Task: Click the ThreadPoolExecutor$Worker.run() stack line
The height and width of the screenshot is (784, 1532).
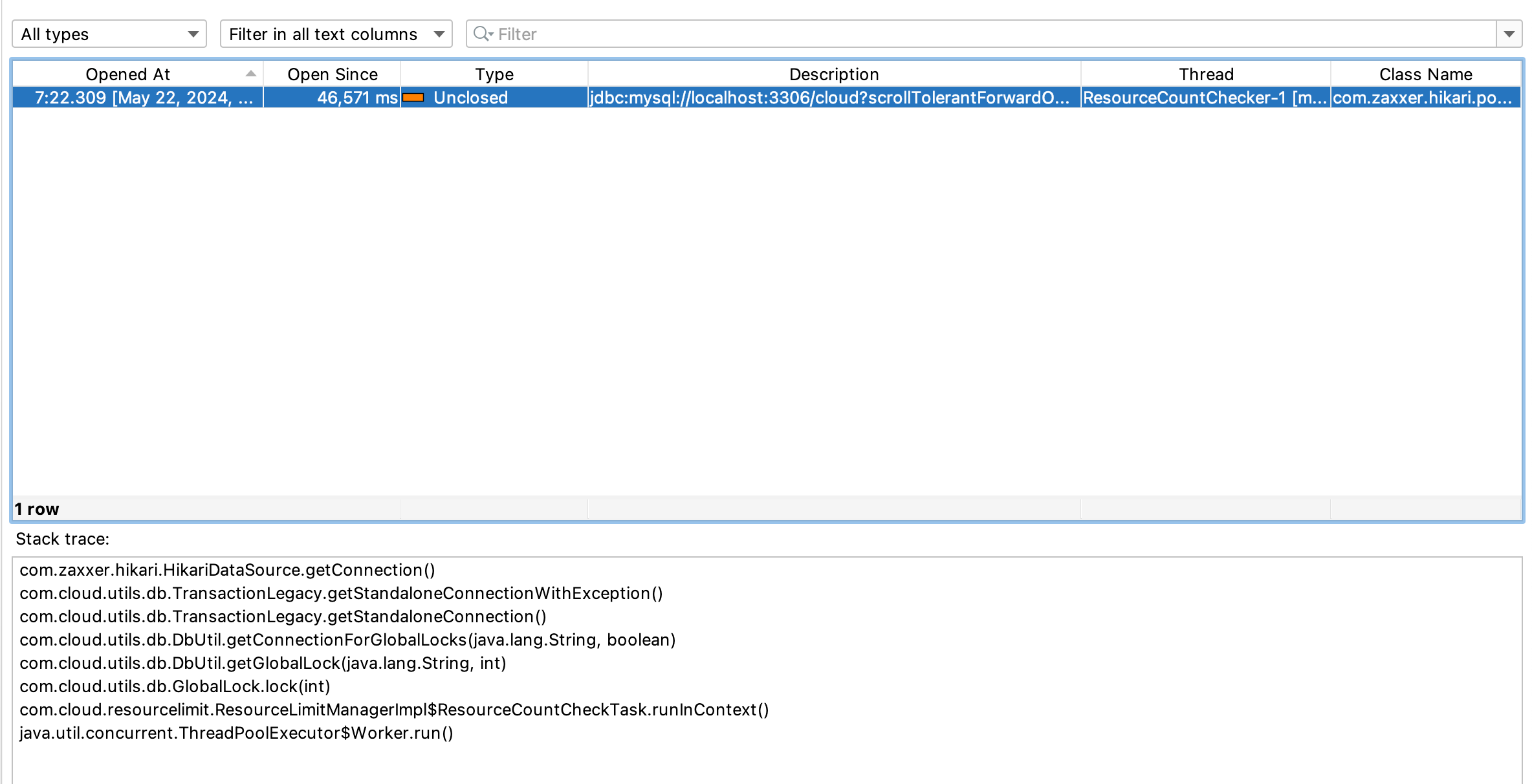Action: tap(236, 733)
